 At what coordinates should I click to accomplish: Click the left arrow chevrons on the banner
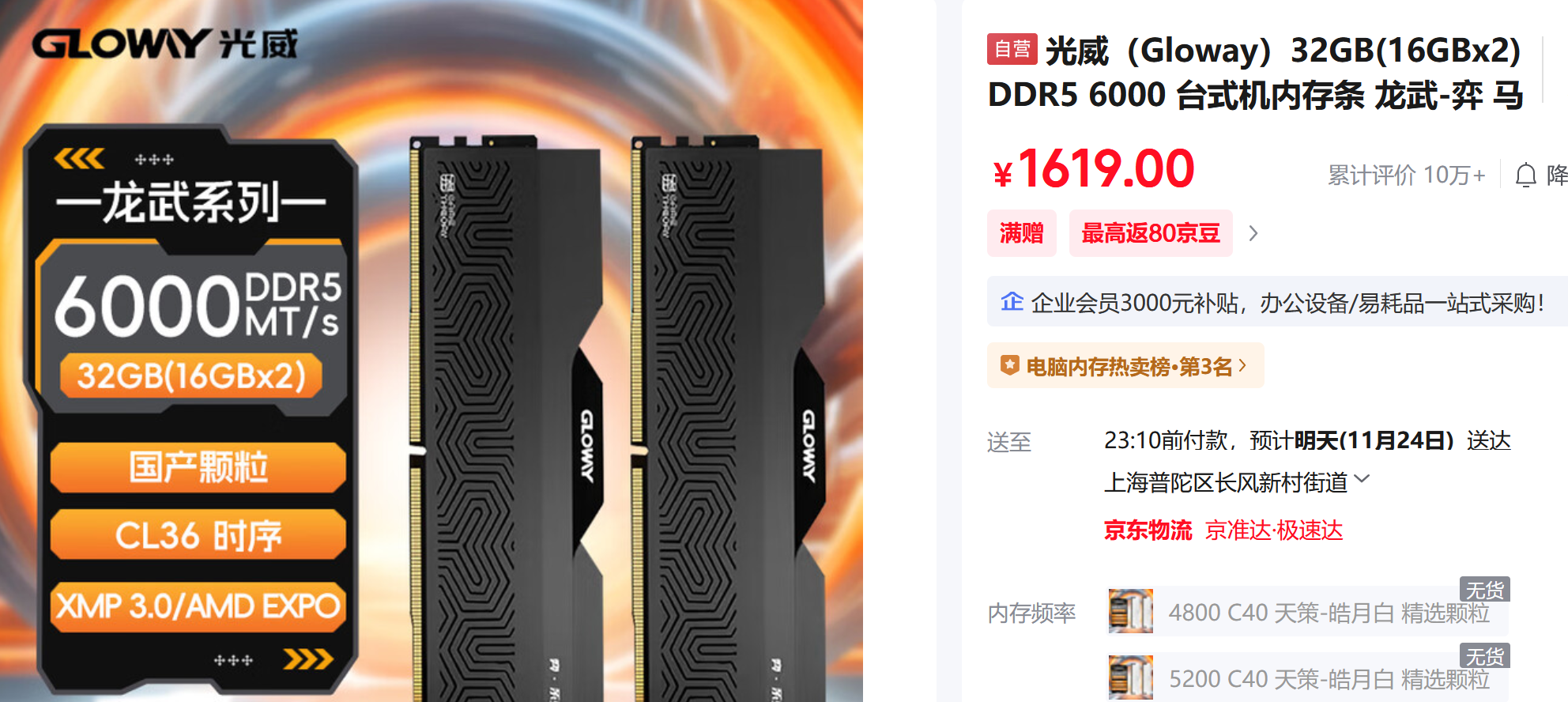pos(79,159)
